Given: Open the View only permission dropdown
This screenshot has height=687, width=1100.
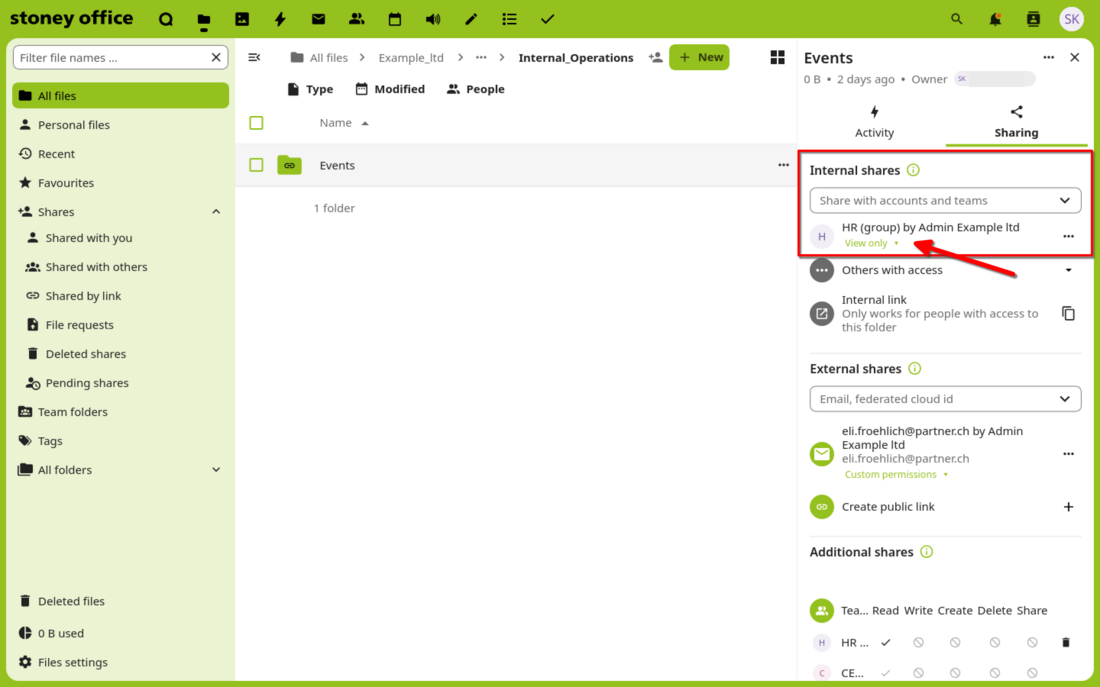Looking at the screenshot, I should click(871, 243).
